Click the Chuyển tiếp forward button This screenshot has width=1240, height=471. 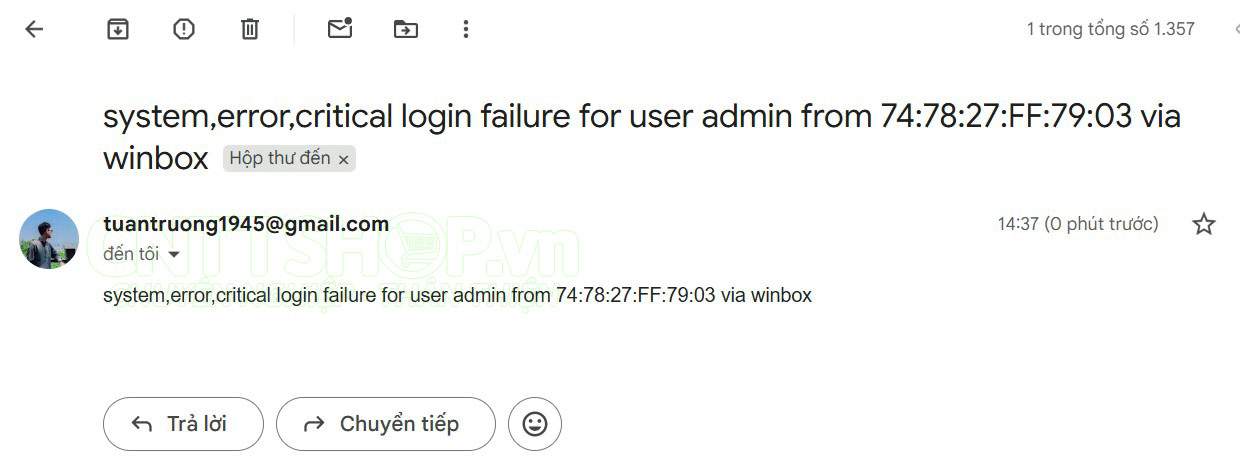point(385,424)
